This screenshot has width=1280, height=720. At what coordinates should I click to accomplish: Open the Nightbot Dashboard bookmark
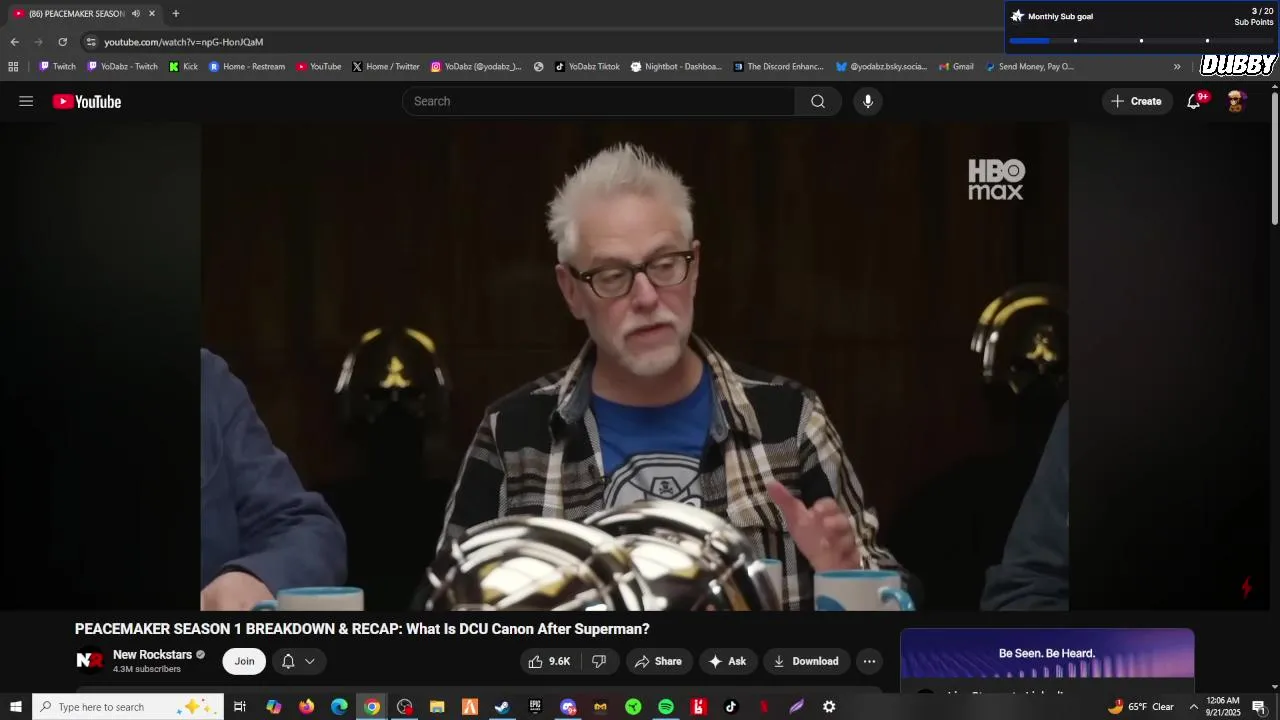(x=676, y=67)
